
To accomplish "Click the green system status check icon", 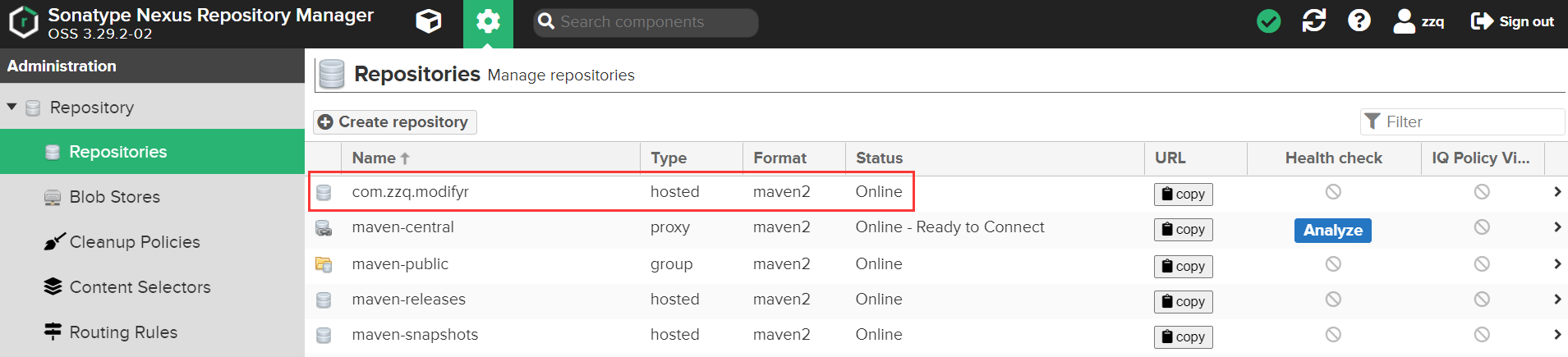I will point(1269,21).
